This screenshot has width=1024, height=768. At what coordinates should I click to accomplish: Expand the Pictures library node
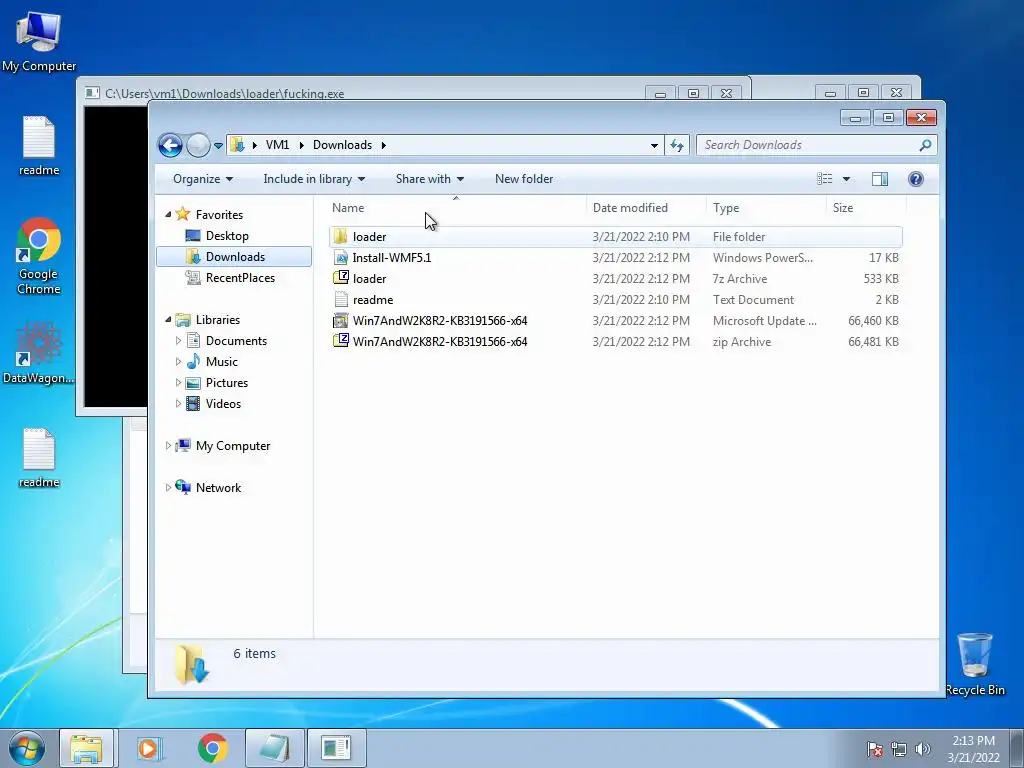(178, 383)
